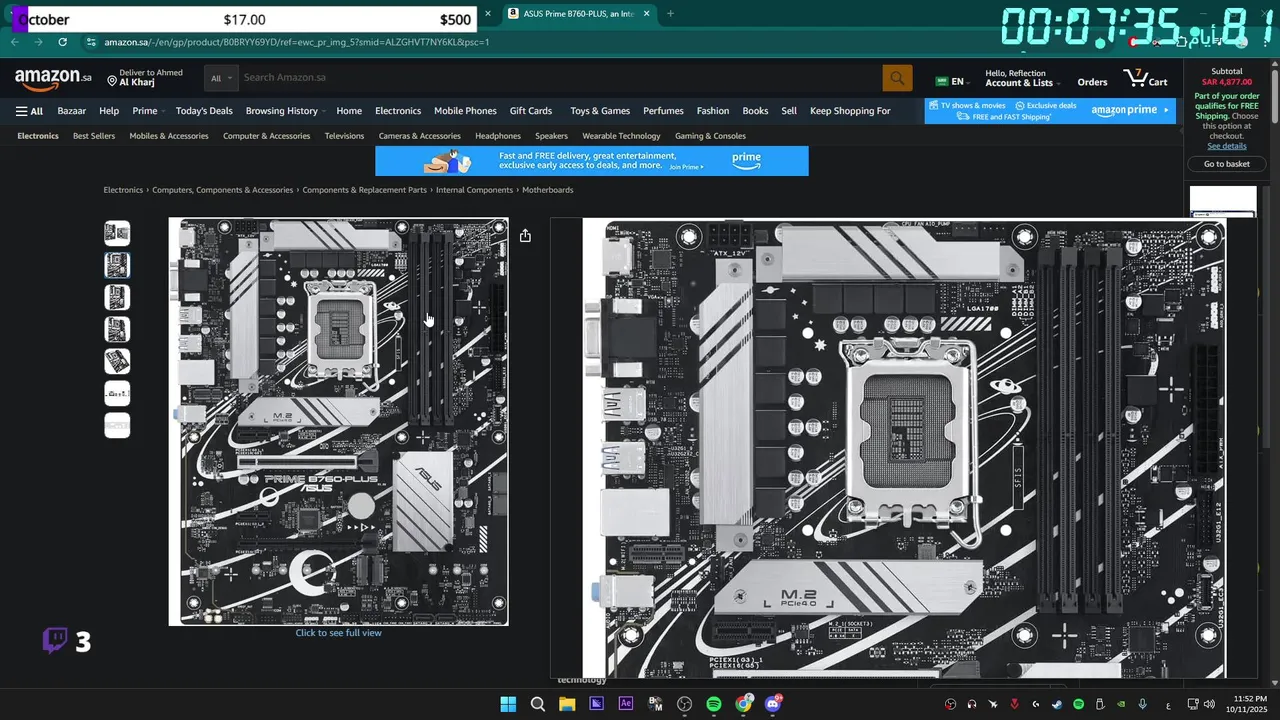Select the fifth product thumbnail
The height and width of the screenshot is (720, 1280).
tap(117, 361)
